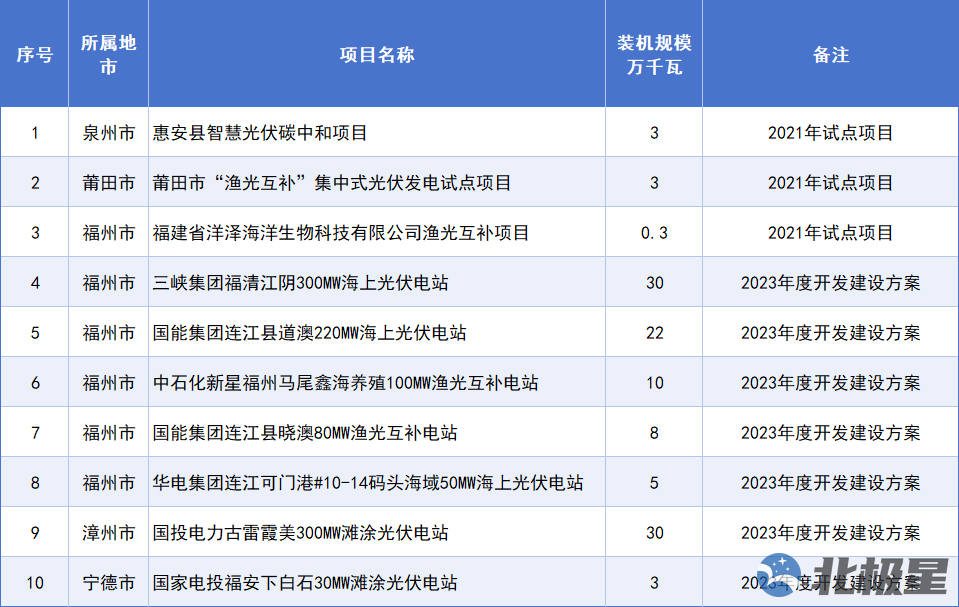Click 福建省洋泽海洋生物科技有限公司渔光互补项目 cell
This screenshot has width=959, height=607.
click(x=341, y=233)
